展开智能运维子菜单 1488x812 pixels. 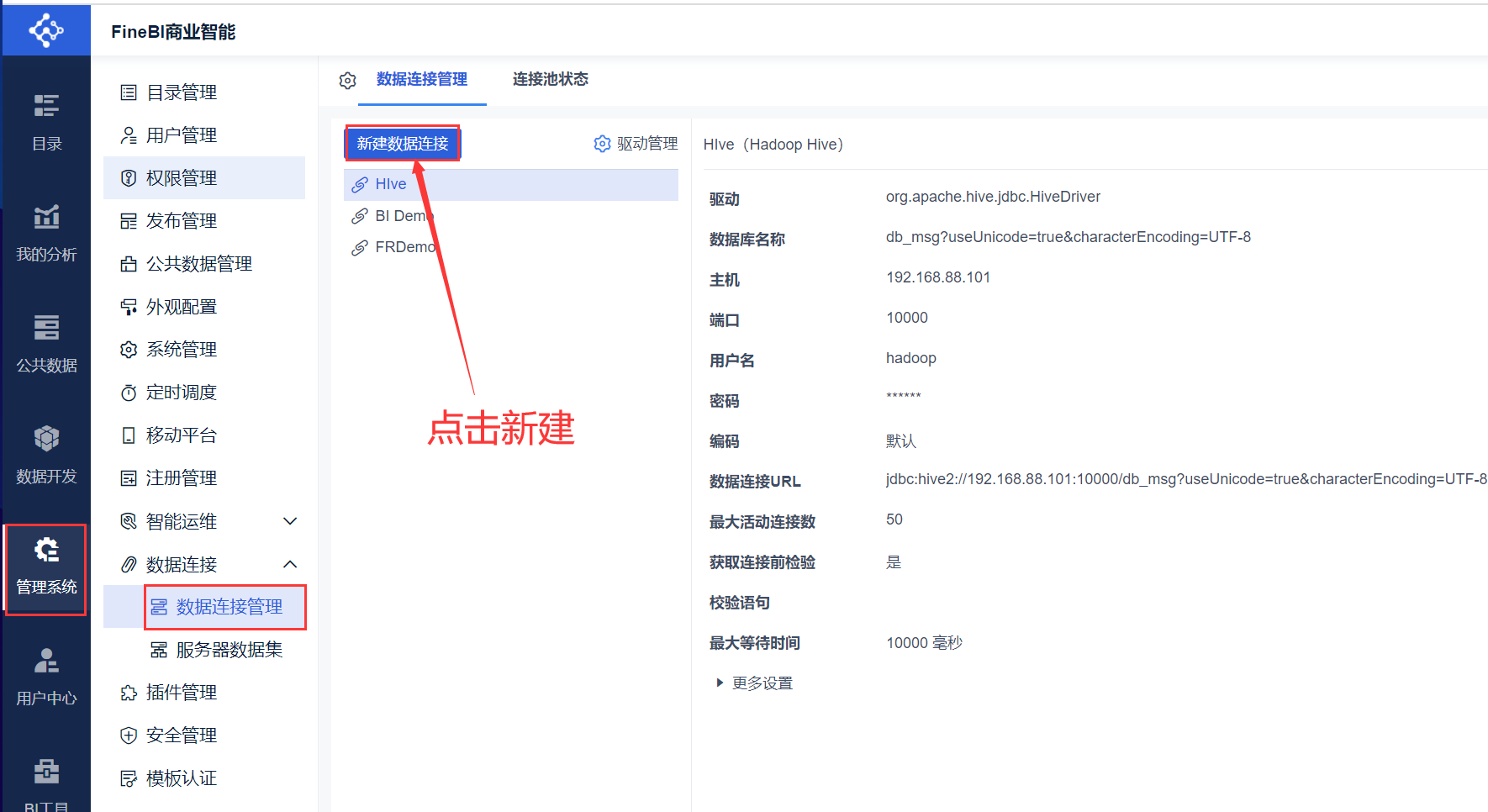click(x=290, y=521)
